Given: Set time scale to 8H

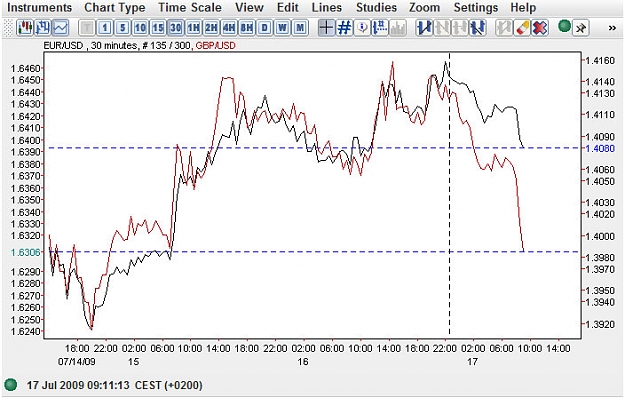Looking at the screenshot, I should pyautogui.click(x=247, y=28).
